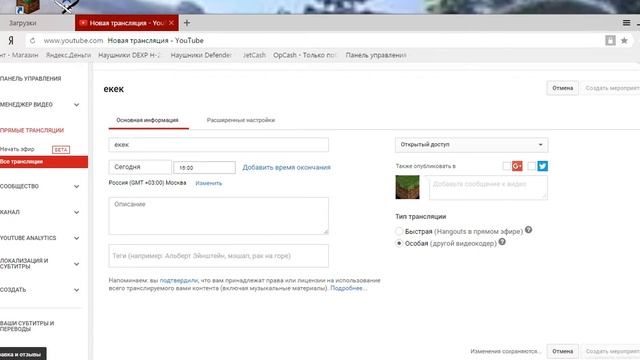Screen dimensions: 640x360
Task: Click the message to video text box
Action: click(x=488, y=188)
